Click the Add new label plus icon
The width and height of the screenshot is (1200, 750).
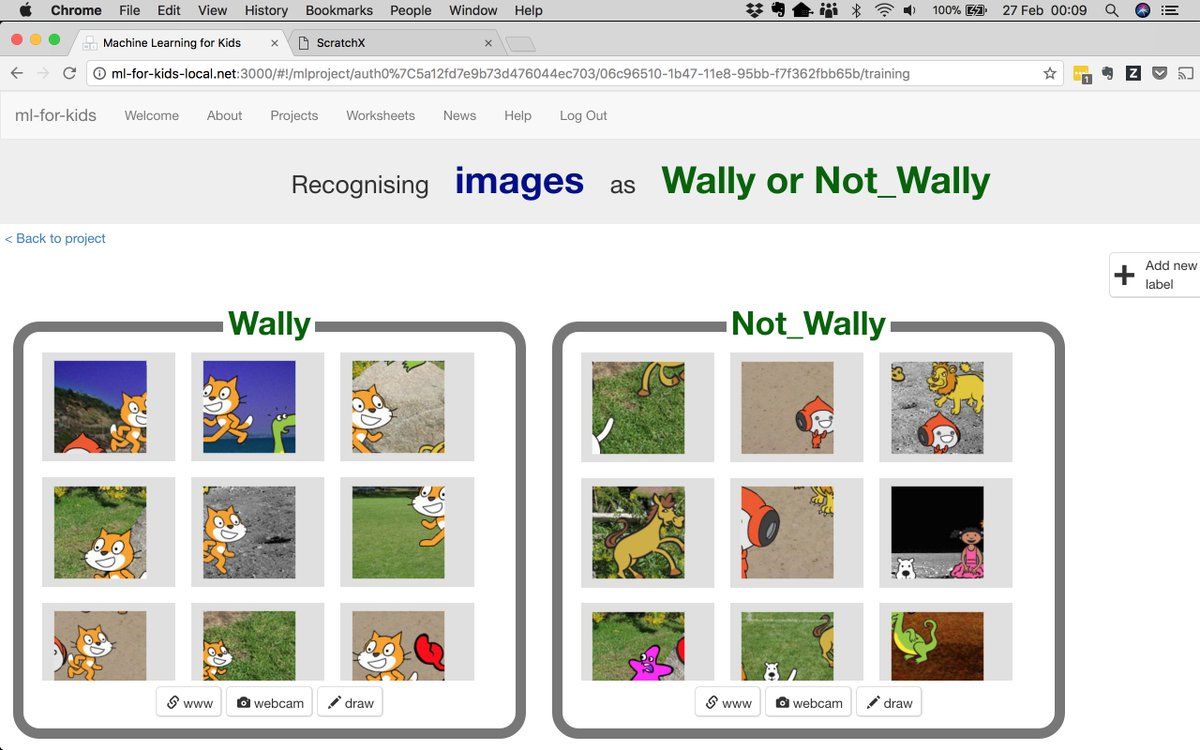[x=1125, y=275]
